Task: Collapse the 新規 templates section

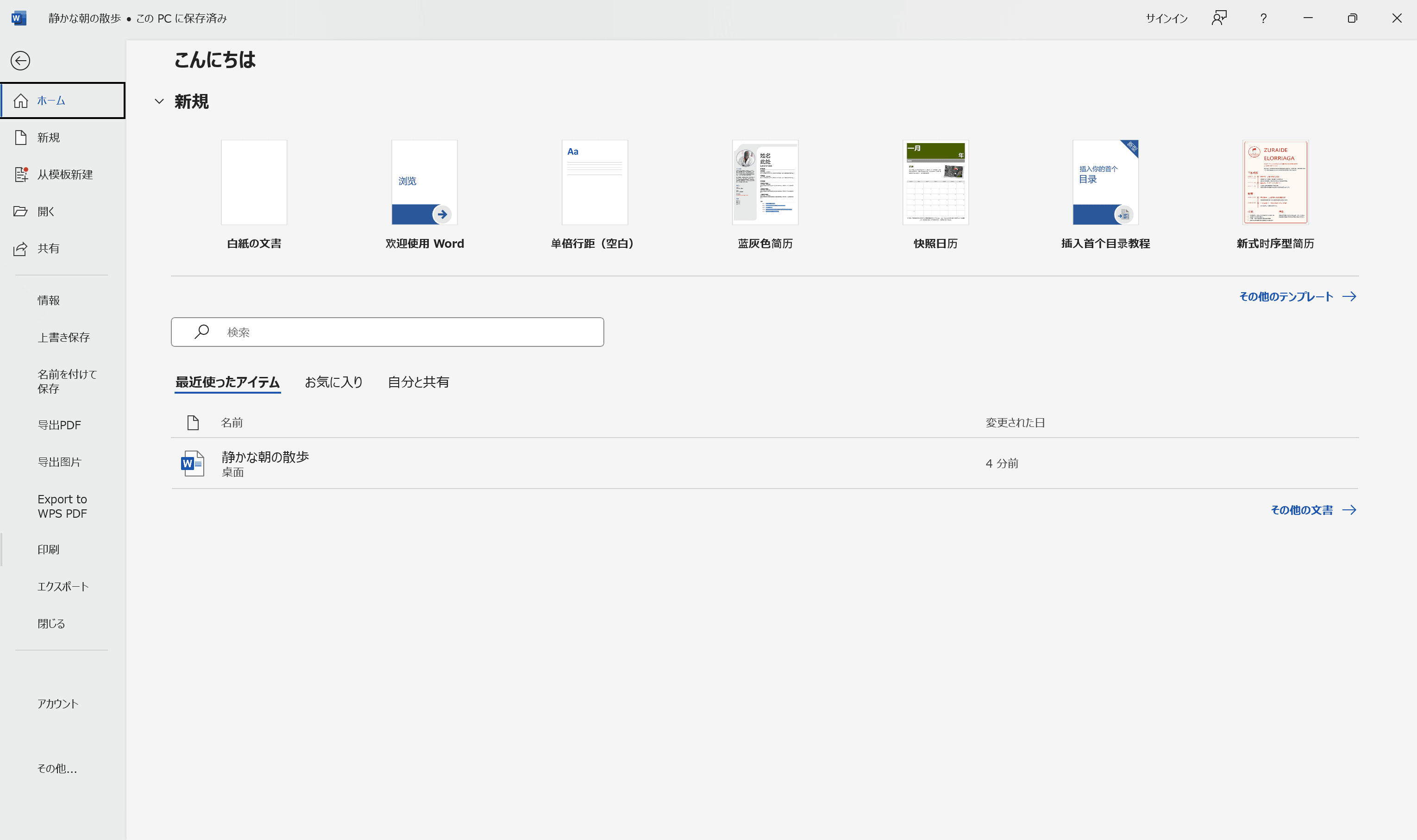Action: 160,101
